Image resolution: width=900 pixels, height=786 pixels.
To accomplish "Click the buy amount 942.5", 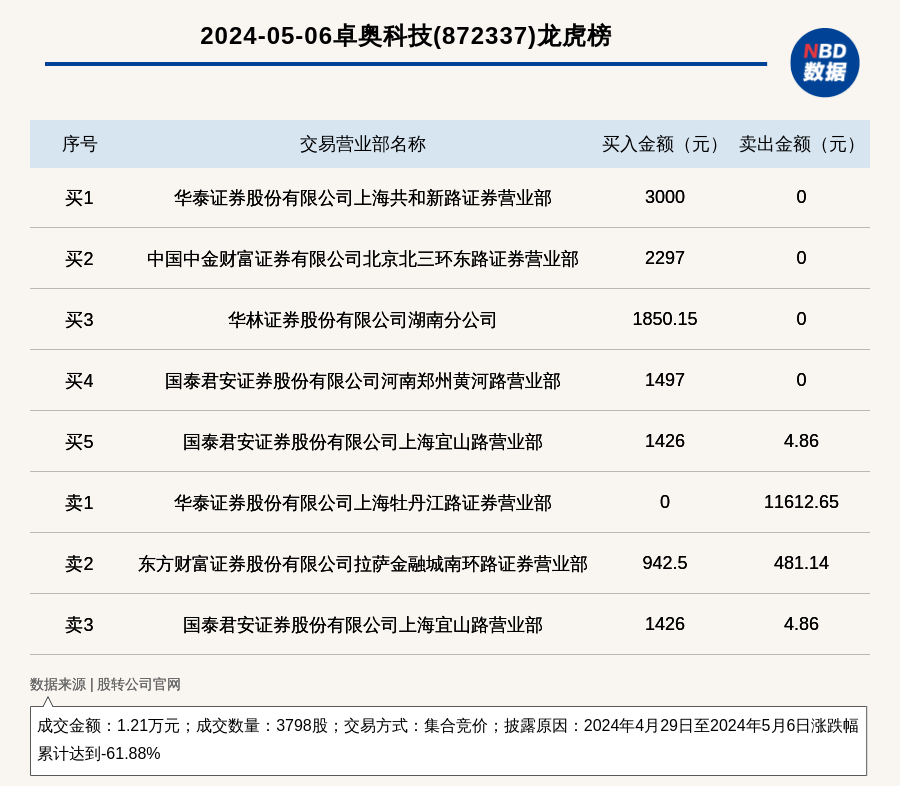I will [x=665, y=562].
